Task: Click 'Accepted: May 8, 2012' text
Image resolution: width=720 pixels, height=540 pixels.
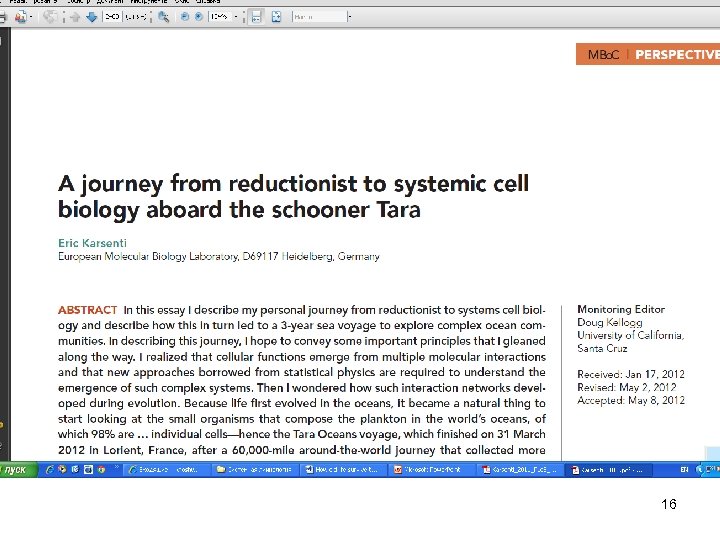Action: [631, 400]
